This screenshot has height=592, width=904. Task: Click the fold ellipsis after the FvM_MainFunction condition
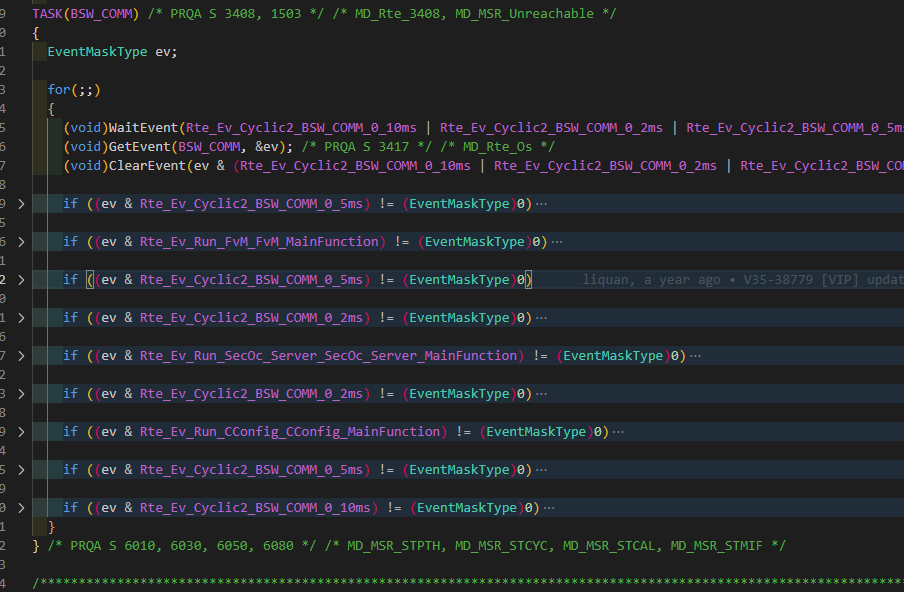[557, 242]
